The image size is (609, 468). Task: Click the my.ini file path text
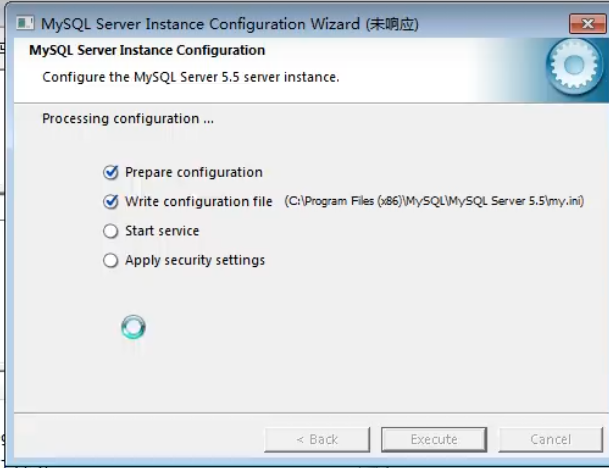[x=433, y=201]
